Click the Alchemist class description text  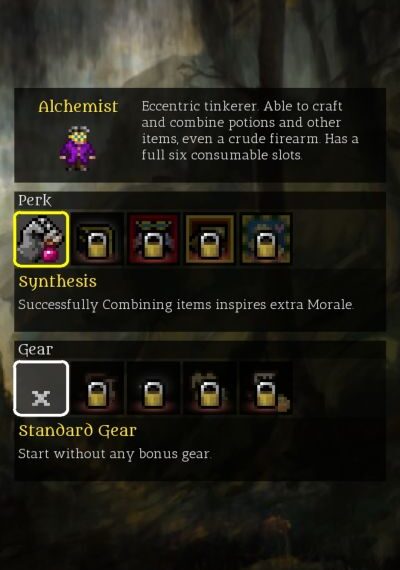(x=250, y=131)
